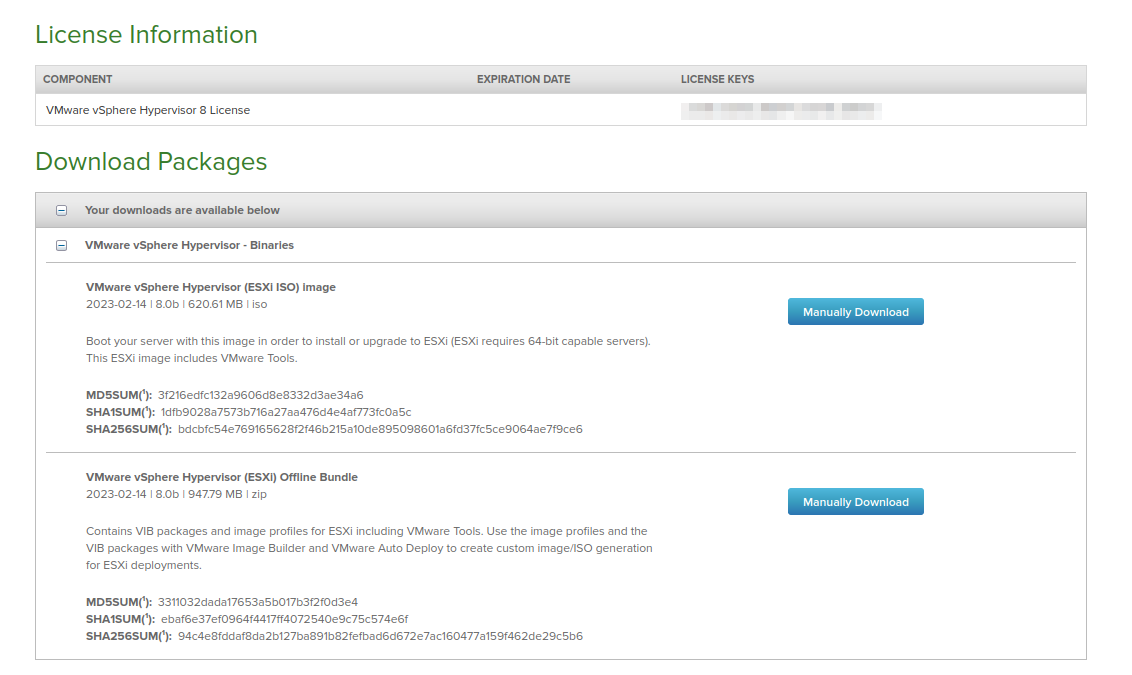The width and height of the screenshot is (1132, 675).
Task: Click the ISO details line showing 620.61 MB
Action: (x=177, y=305)
